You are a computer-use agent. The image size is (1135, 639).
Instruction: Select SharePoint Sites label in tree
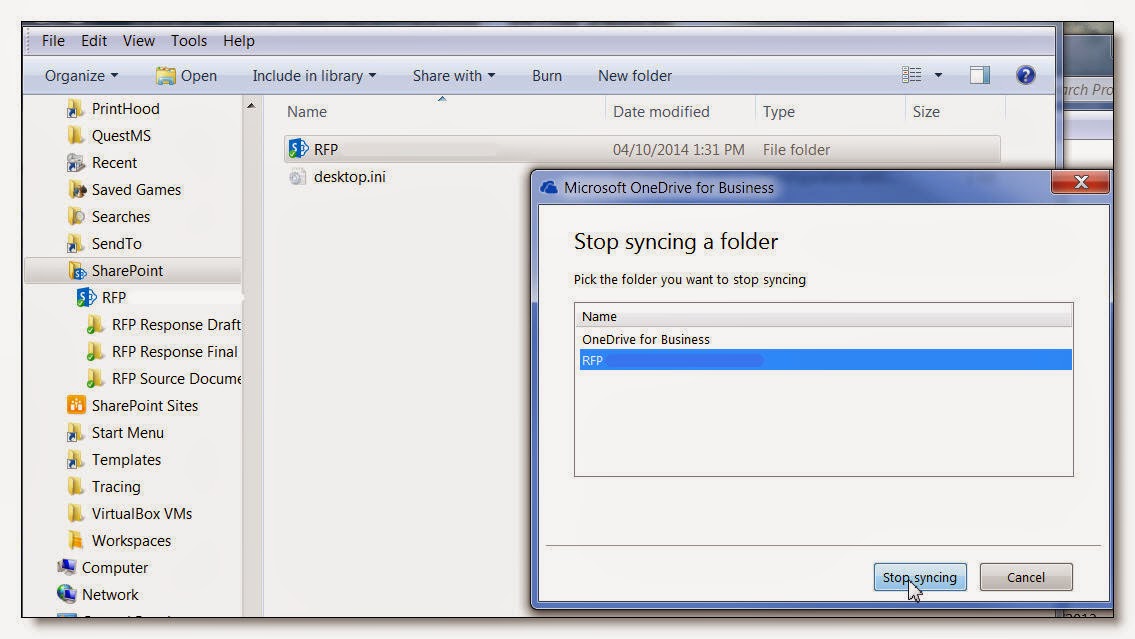click(x=145, y=405)
